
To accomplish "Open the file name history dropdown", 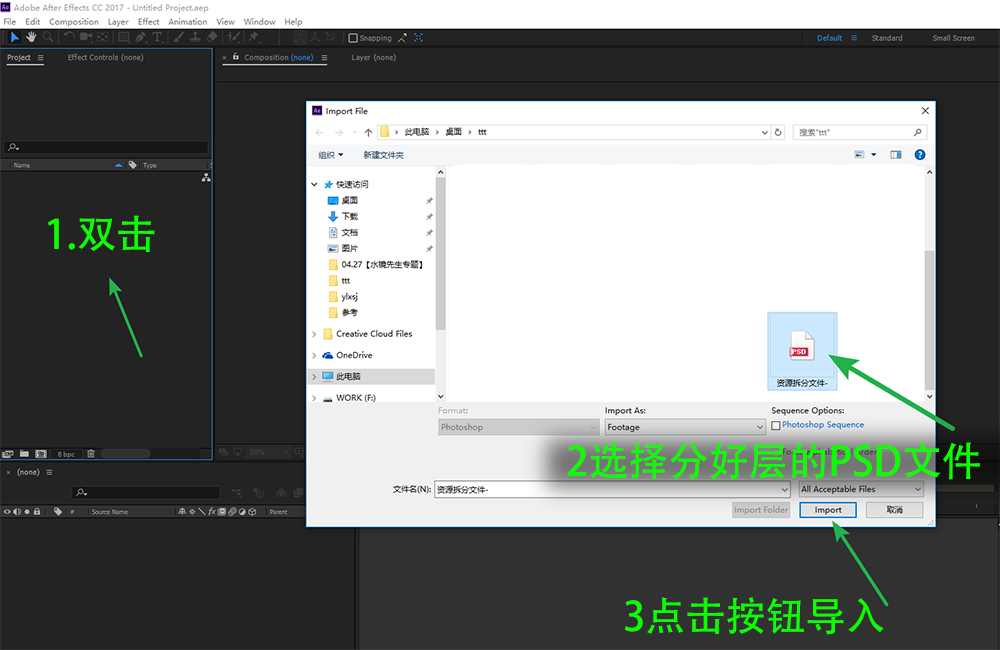I will [x=784, y=489].
